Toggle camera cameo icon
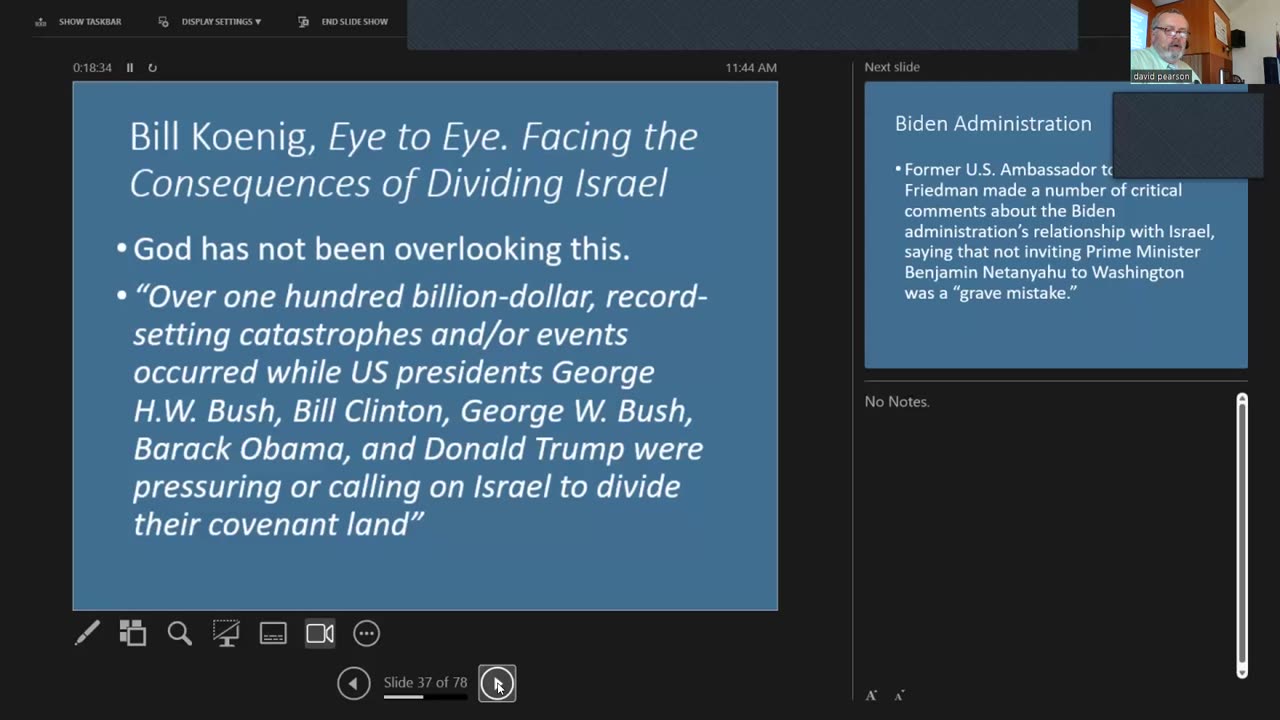 click(x=320, y=633)
